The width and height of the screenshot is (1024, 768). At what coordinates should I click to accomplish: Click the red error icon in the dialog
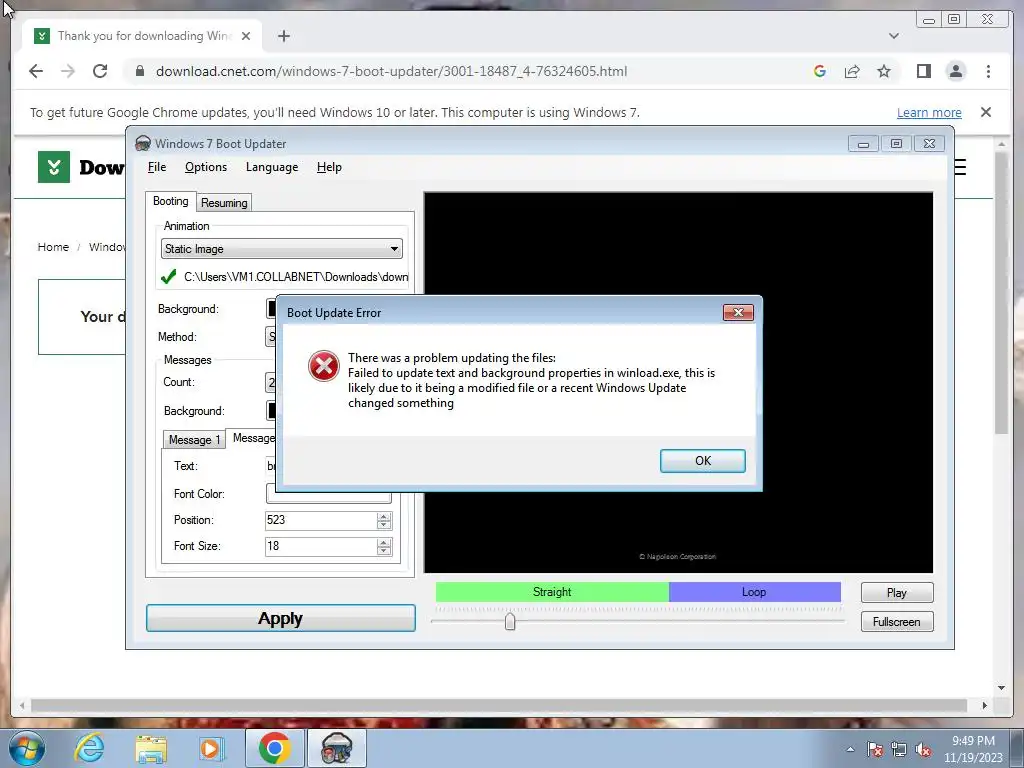click(324, 366)
